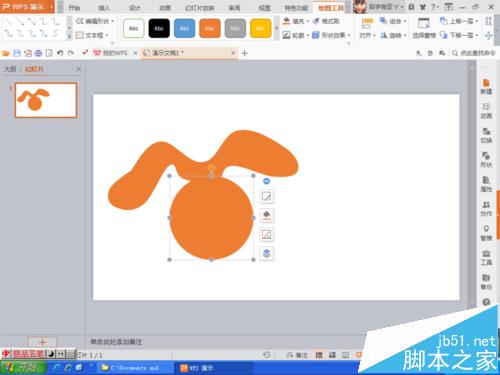Open the 切换 transition sidebar panel

(486, 135)
